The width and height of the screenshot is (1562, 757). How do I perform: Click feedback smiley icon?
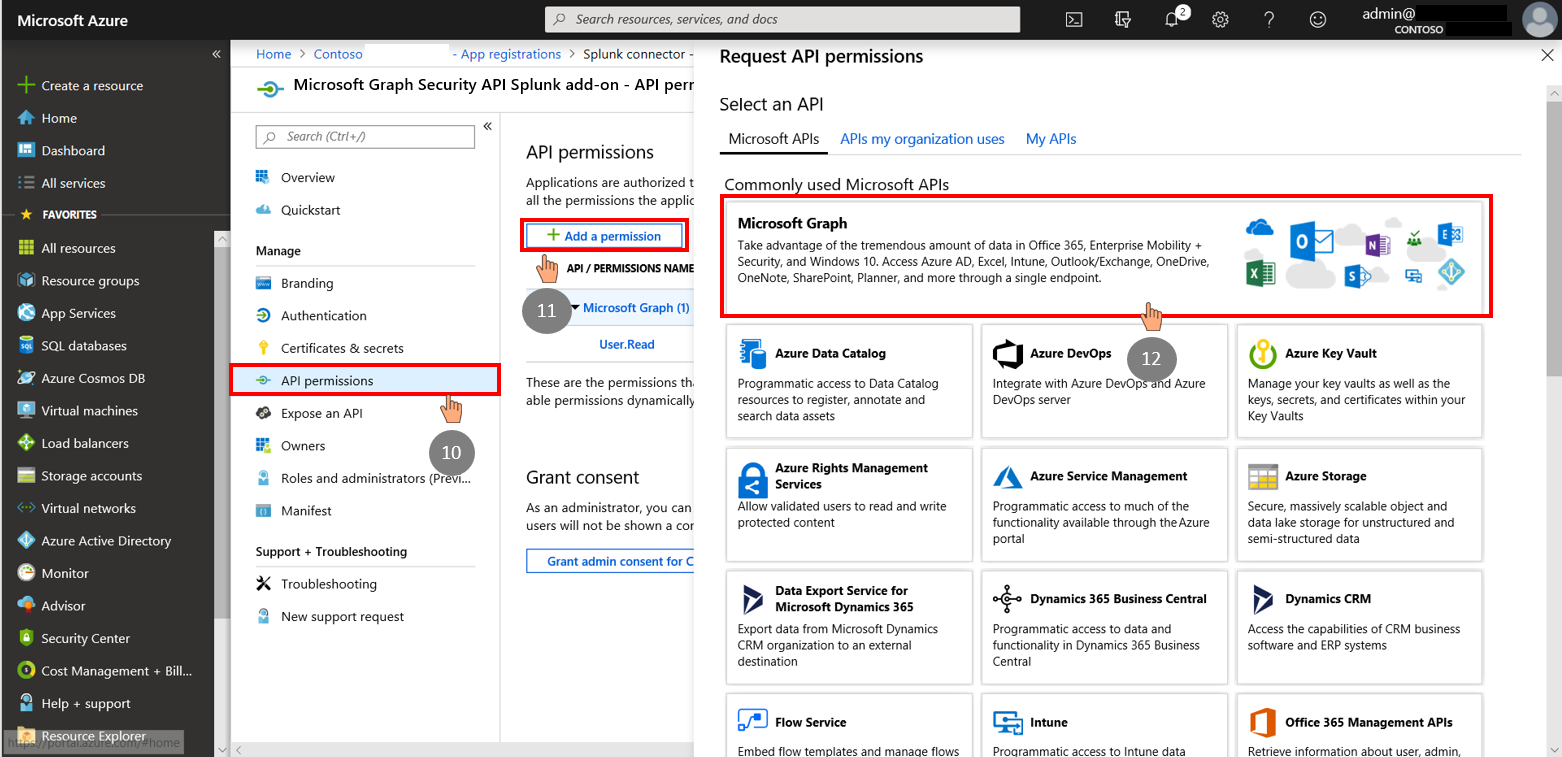1318,19
